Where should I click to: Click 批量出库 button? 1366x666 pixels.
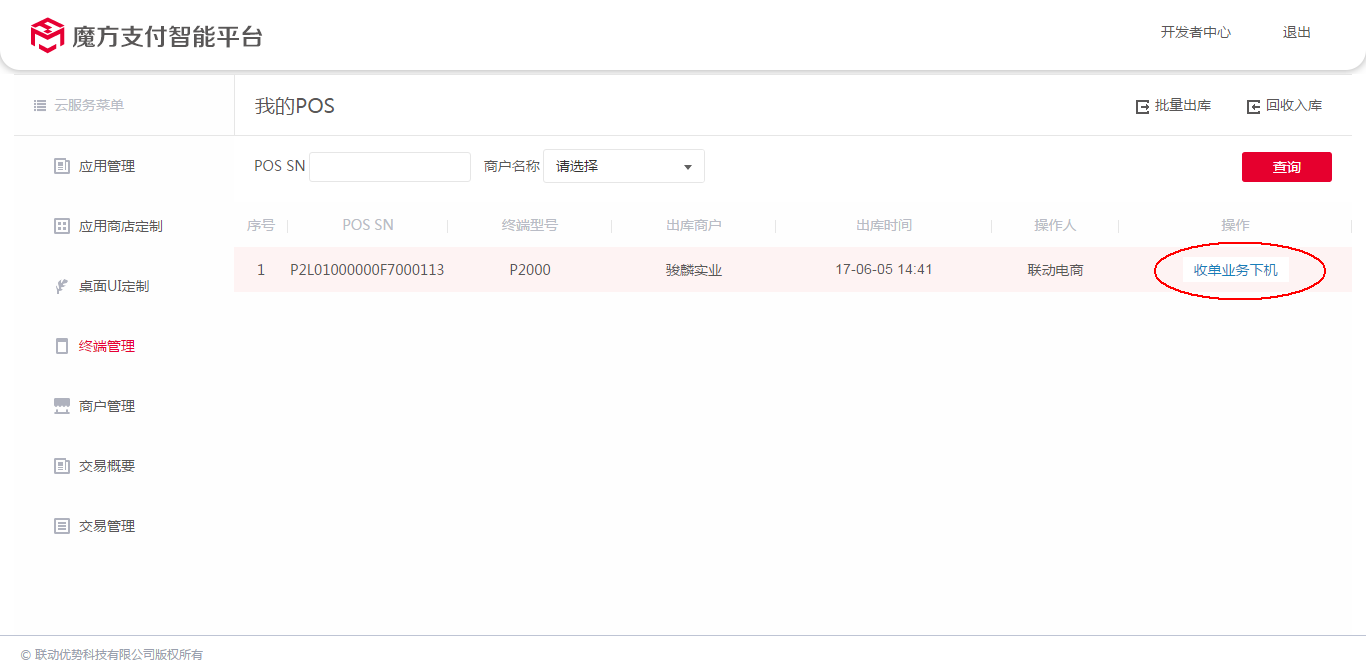pyautogui.click(x=1173, y=106)
